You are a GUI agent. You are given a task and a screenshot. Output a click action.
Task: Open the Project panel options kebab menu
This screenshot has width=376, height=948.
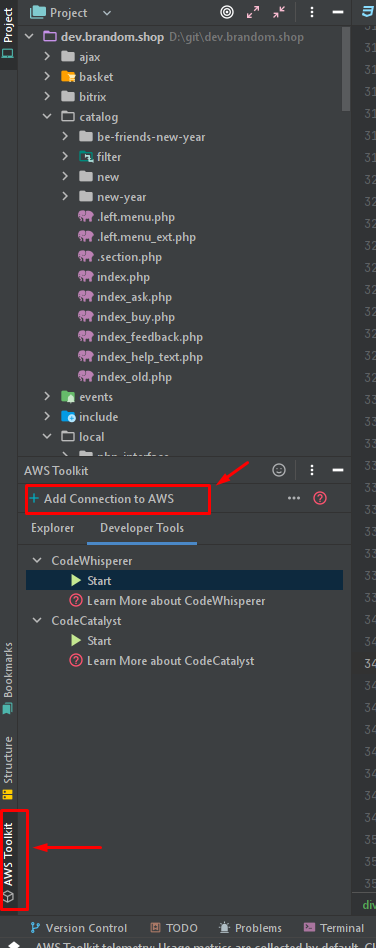[312, 12]
